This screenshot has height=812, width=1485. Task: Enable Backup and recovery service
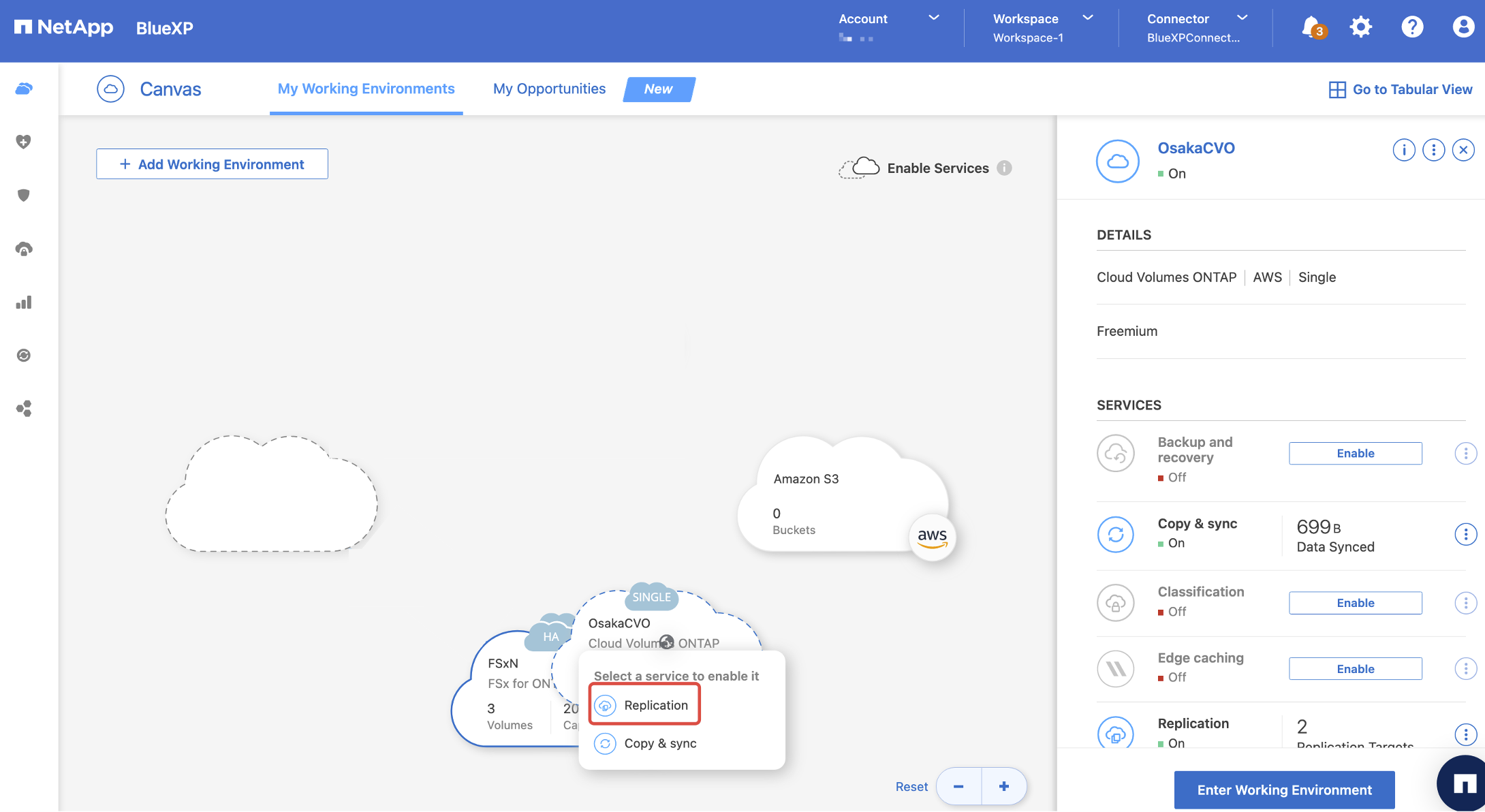[x=1355, y=454]
